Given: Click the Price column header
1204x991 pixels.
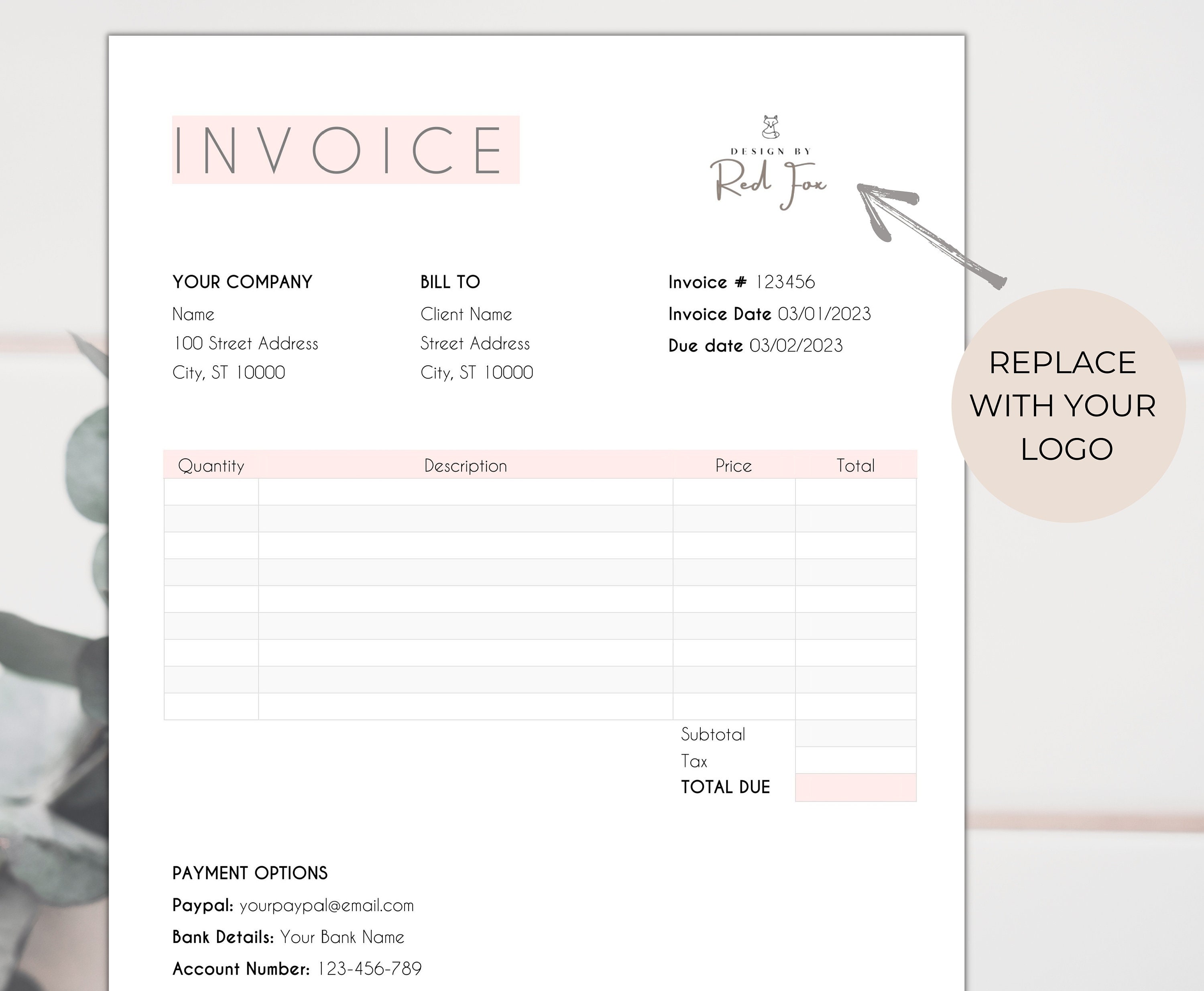Looking at the screenshot, I should click(x=734, y=465).
